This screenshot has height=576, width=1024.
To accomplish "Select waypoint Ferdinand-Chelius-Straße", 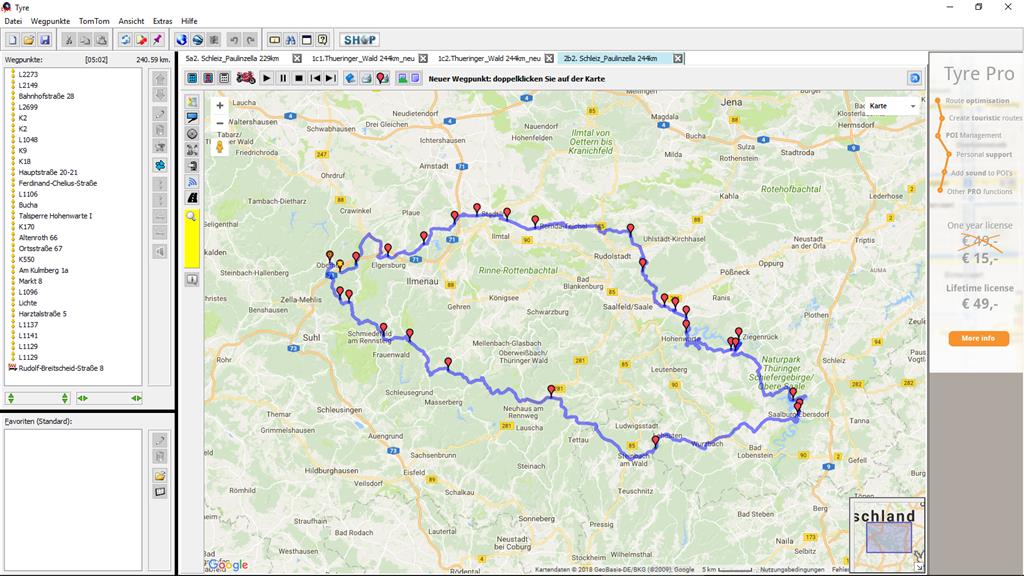I will (57, 183).
